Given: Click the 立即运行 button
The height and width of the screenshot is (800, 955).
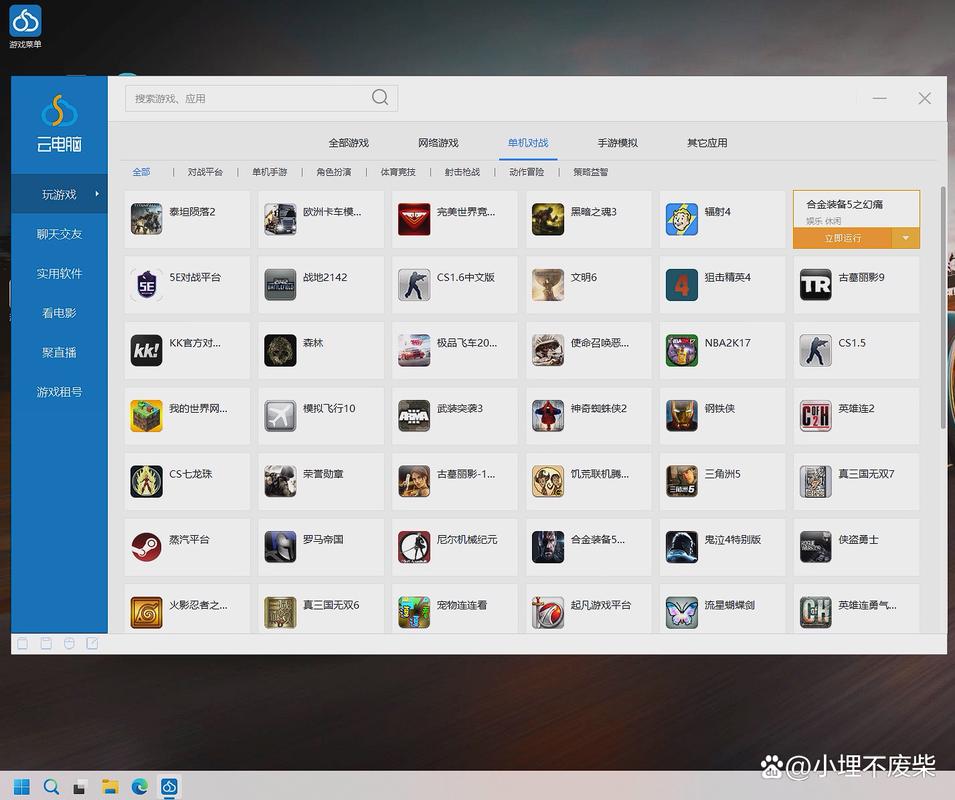Looking at the screenshot, I should 842,238.
